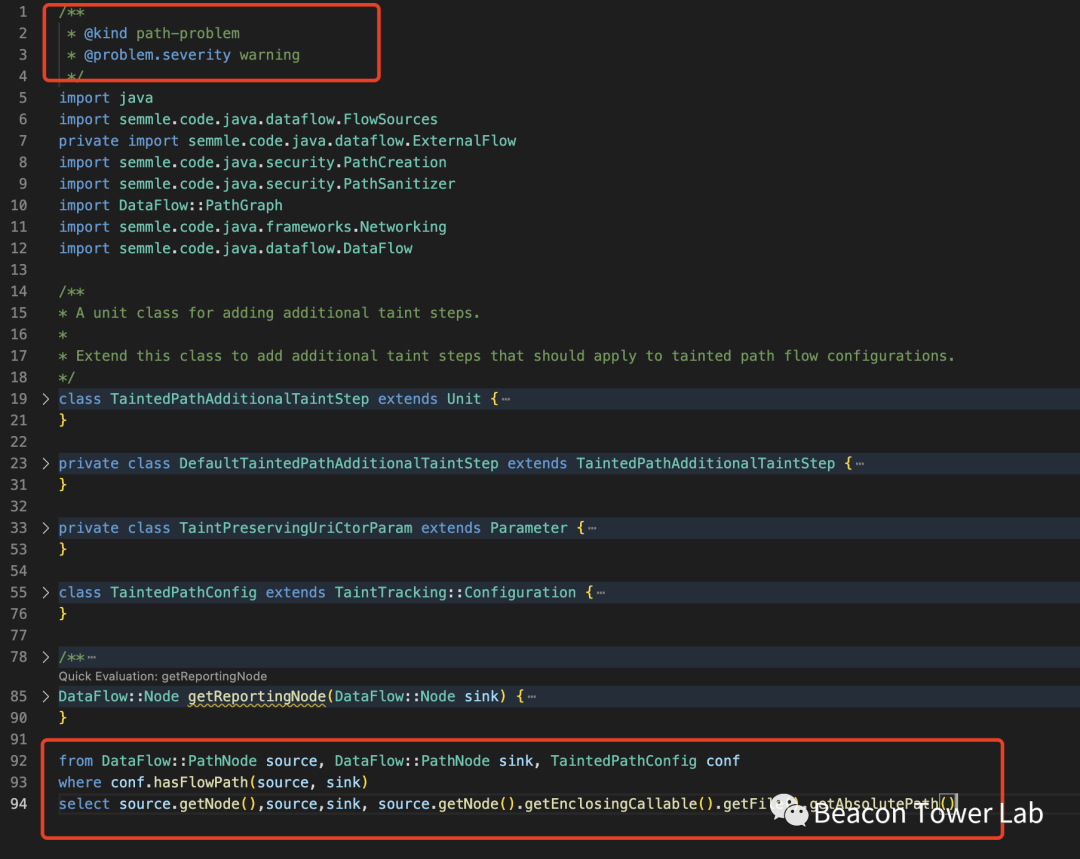The width and height of the screenshot is (1080, 859).
Task: Click line number 1 in the gutter
Action: [24, 12]
